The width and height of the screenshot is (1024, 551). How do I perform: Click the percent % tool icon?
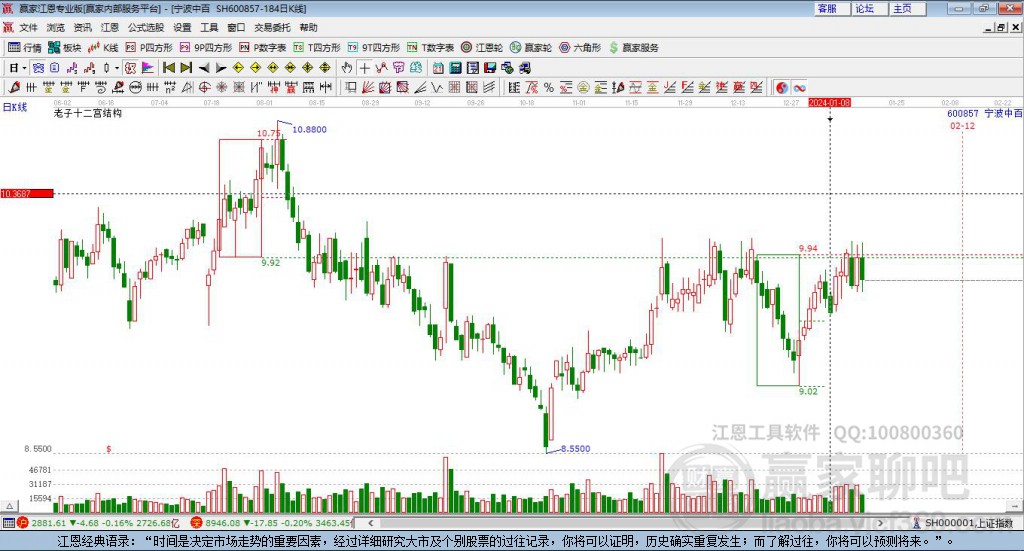tap(549, 87)
